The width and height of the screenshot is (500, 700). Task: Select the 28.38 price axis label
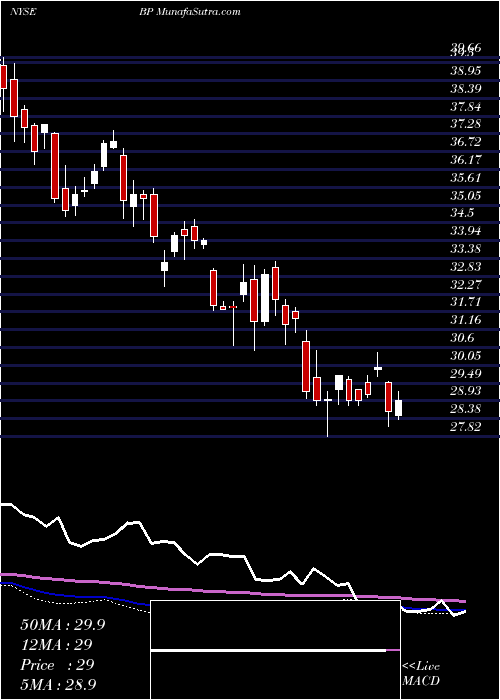click(x=465, y=409)
